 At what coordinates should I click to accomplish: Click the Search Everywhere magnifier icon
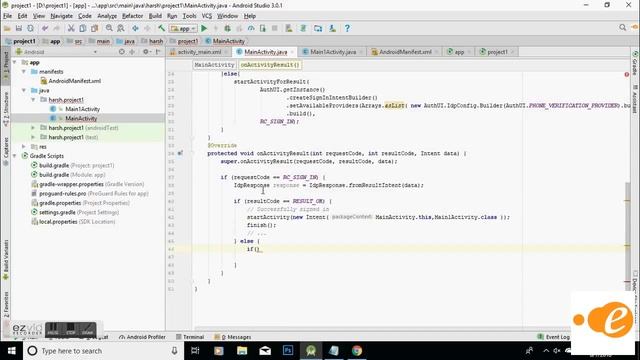pyautogui.click(x=622, y=27)
